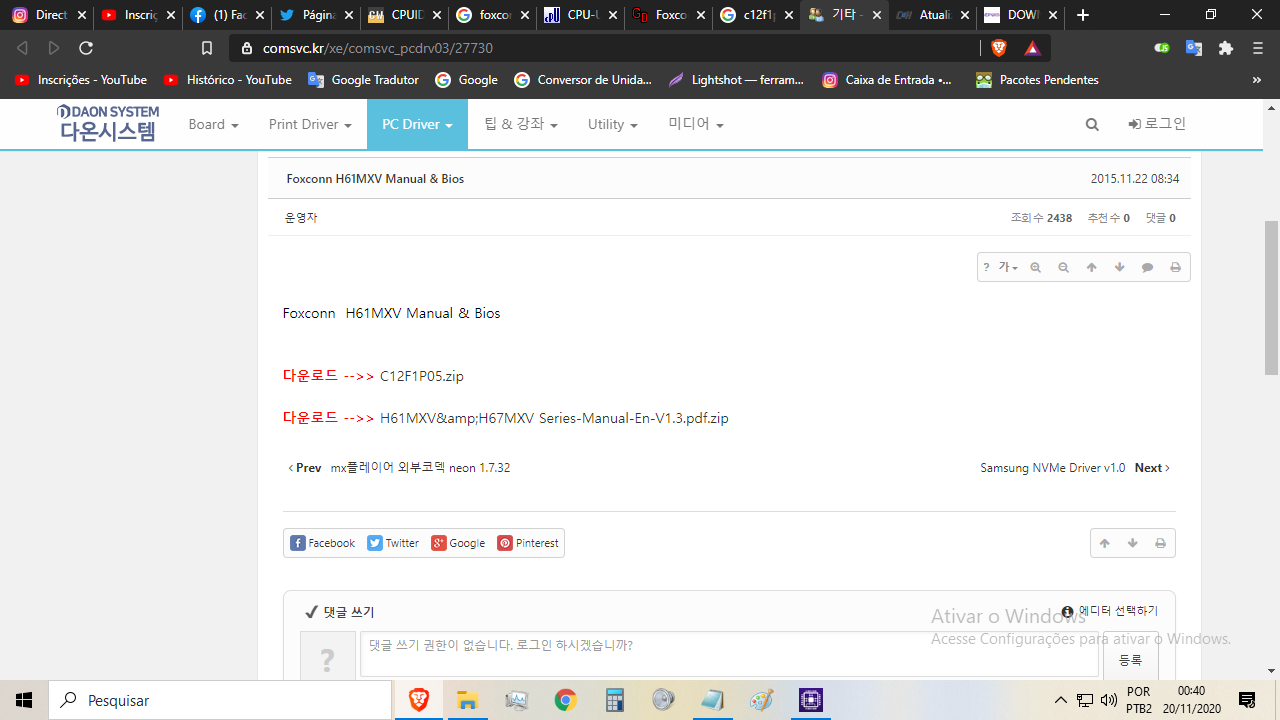This screenshot has width=1280, height=720.
Task: Open a new browser tab
Action: (x=1083, y=15)
